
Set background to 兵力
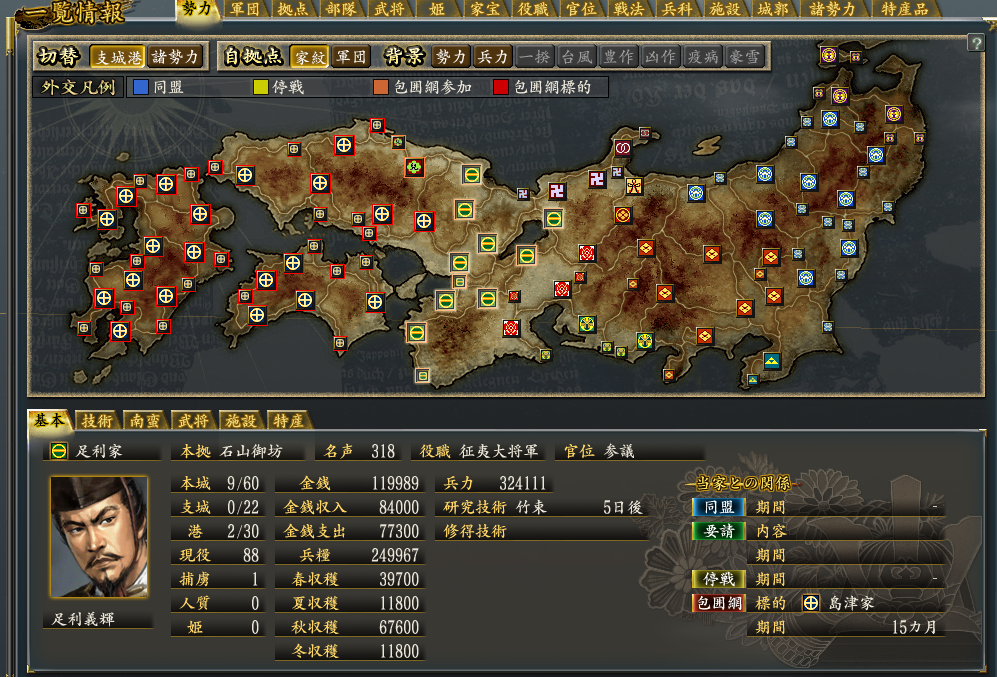click(x=493, y=57)
